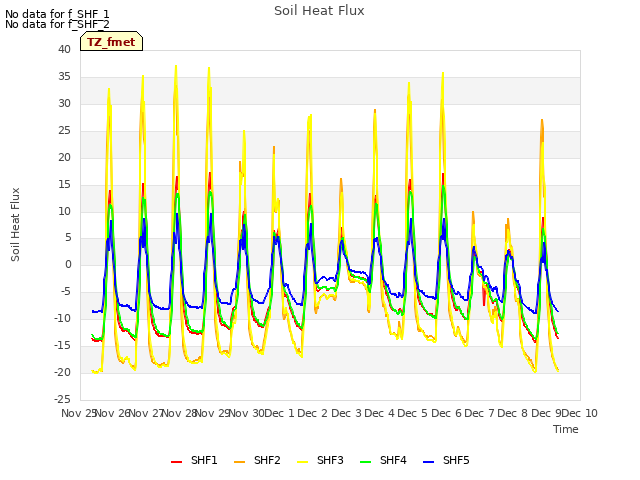Click the y-axis tick value 25
This screenshot has height=480, width=640.
(64, 130)
